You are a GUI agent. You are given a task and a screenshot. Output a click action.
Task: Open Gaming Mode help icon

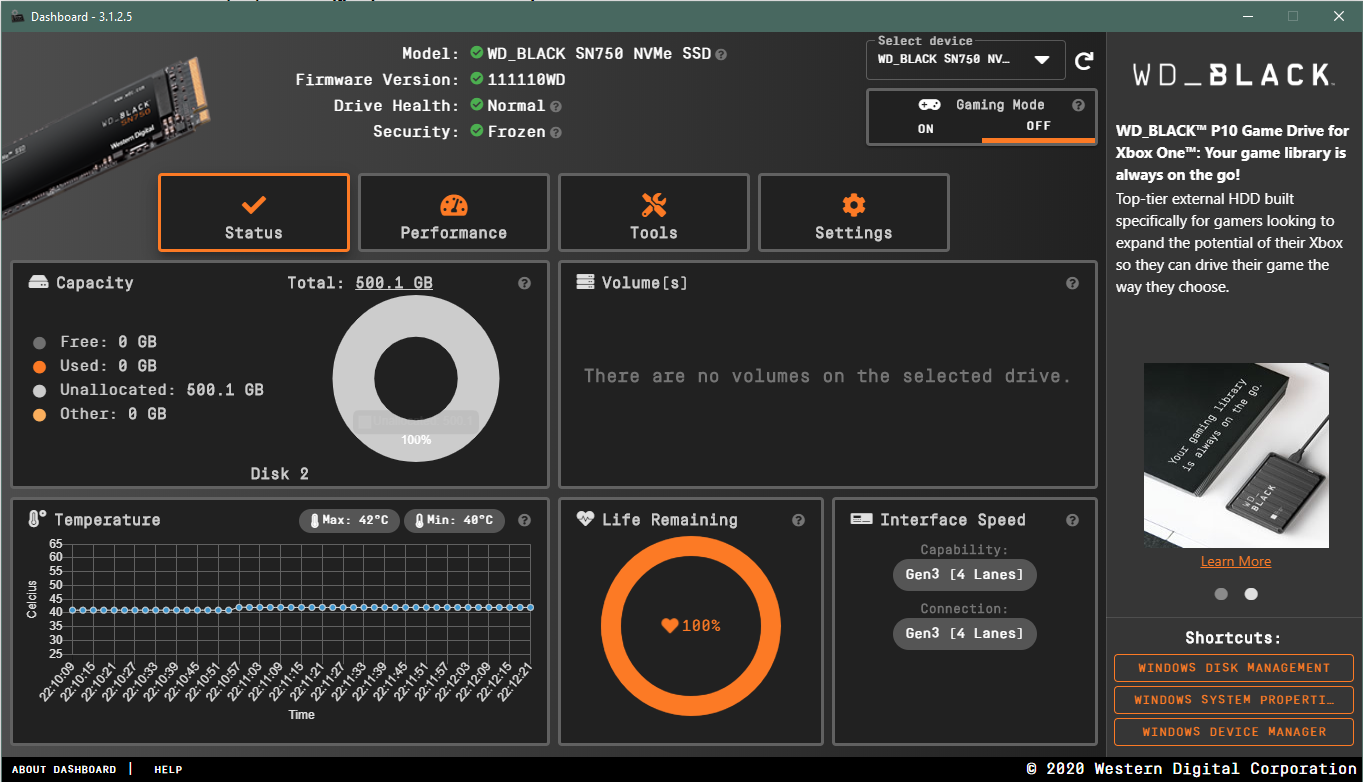click(x=1078, y=105)
